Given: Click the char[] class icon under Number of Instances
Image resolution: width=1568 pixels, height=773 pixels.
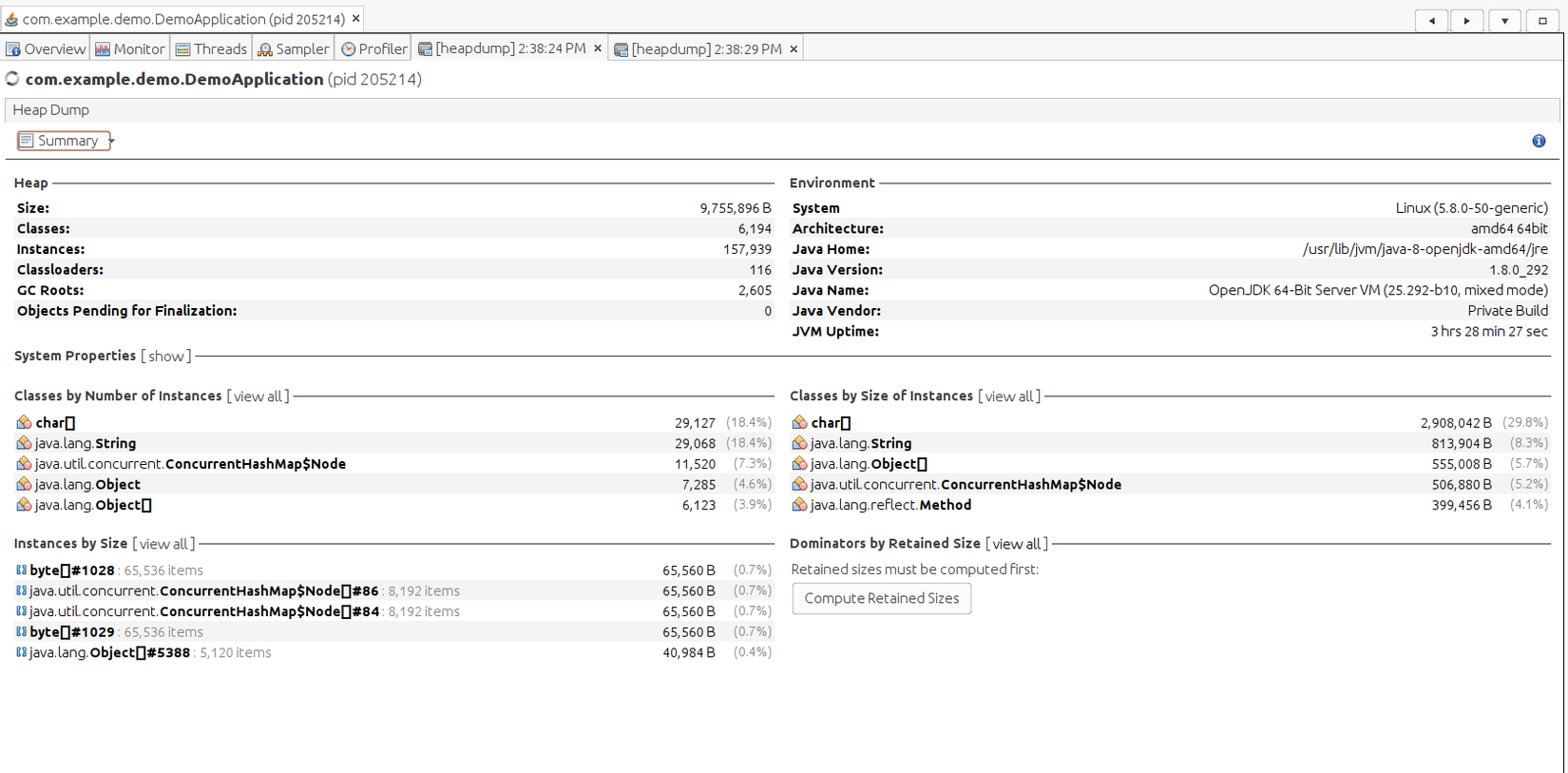Looking at the screenshot, I should (24, 422).
